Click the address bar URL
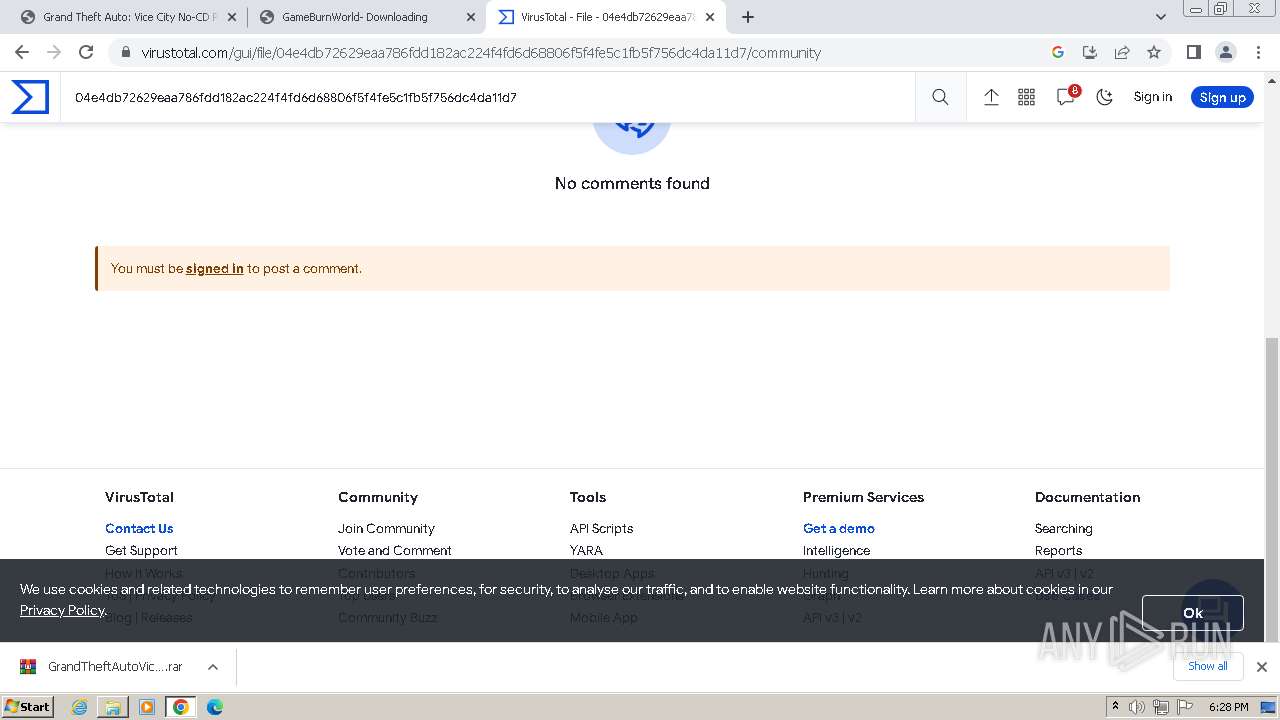The width and height of the screenshot is (1280, 720). 481,53
